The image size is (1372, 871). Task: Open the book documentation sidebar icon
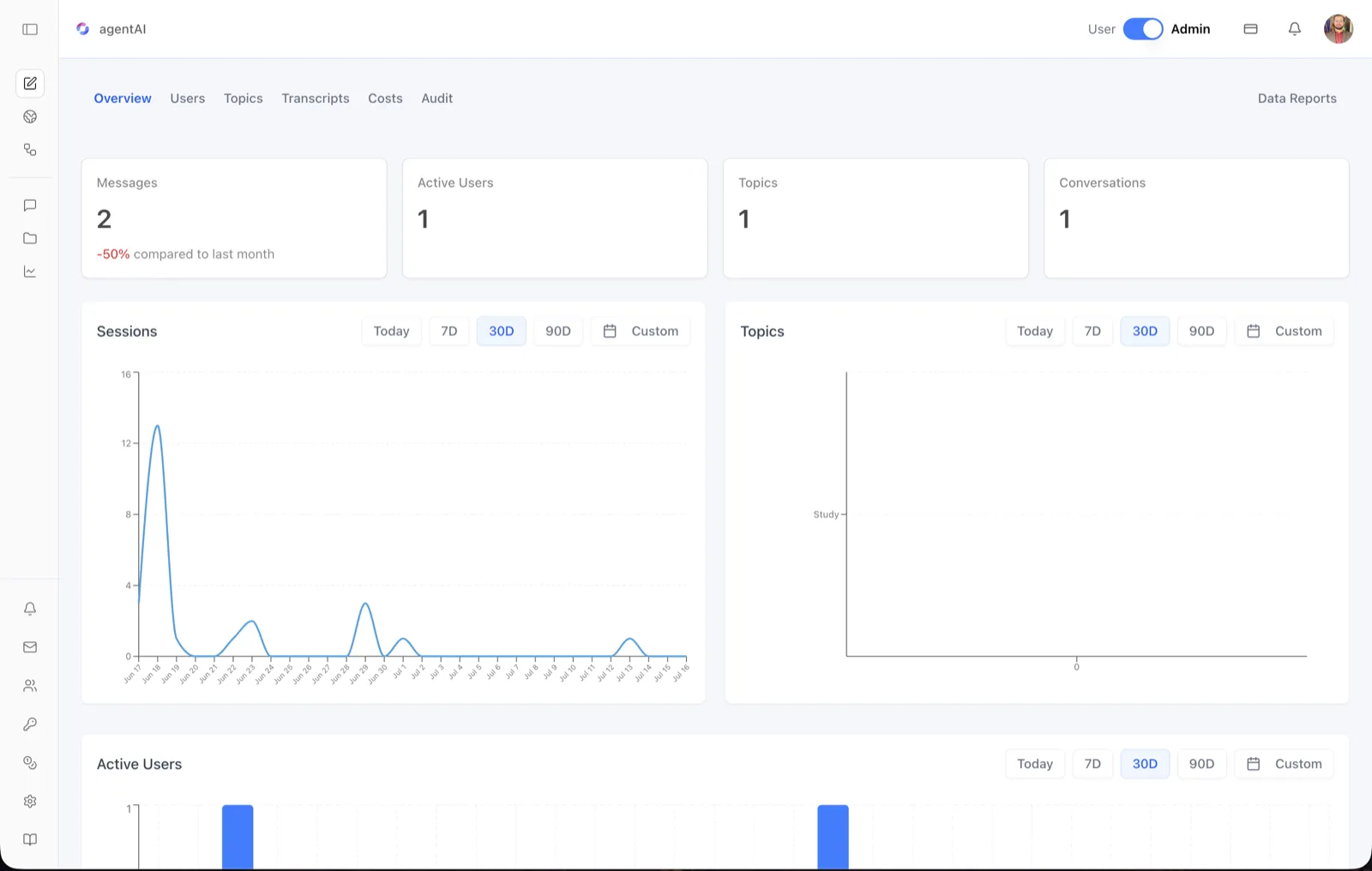[x=30, y=839]
